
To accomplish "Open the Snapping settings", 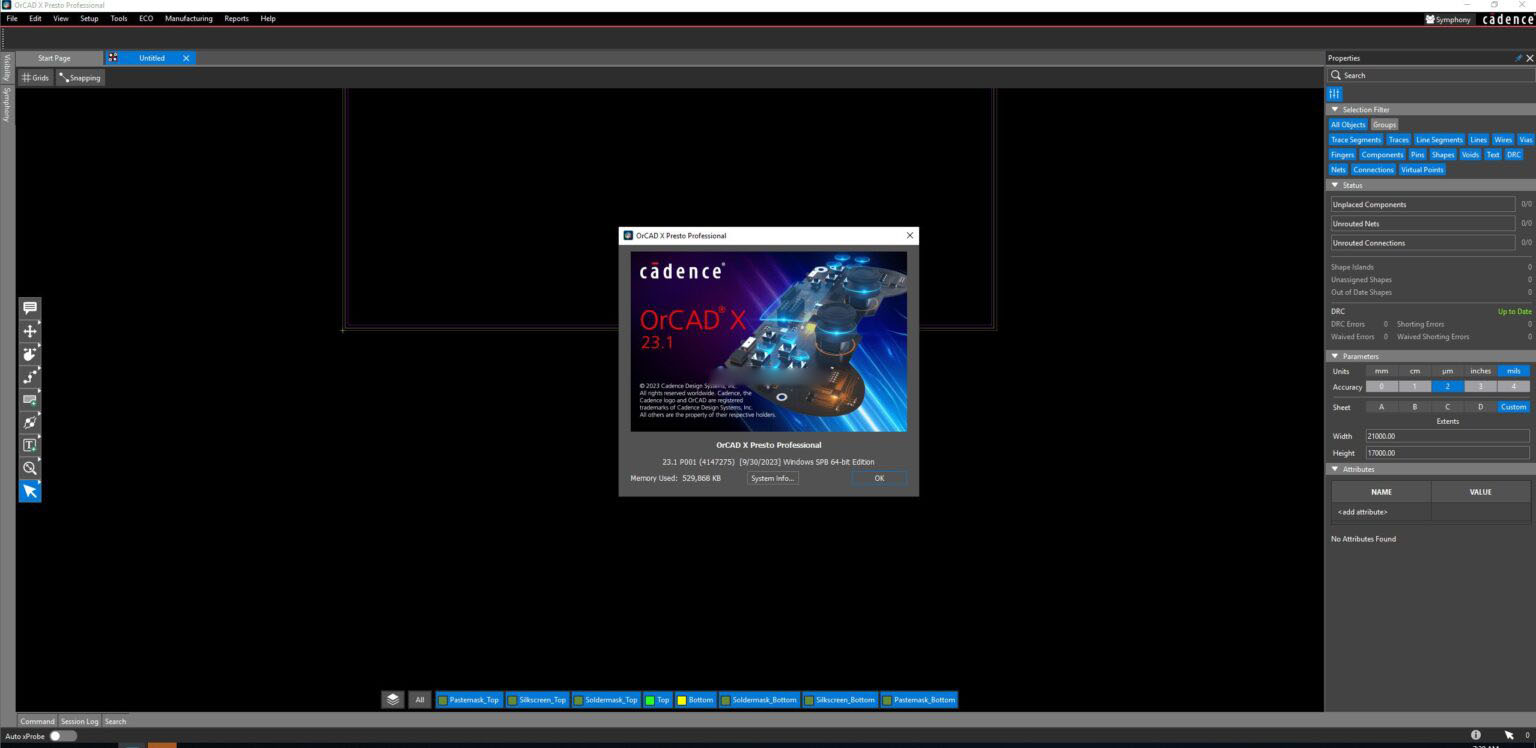I will [x=80, y=78].
